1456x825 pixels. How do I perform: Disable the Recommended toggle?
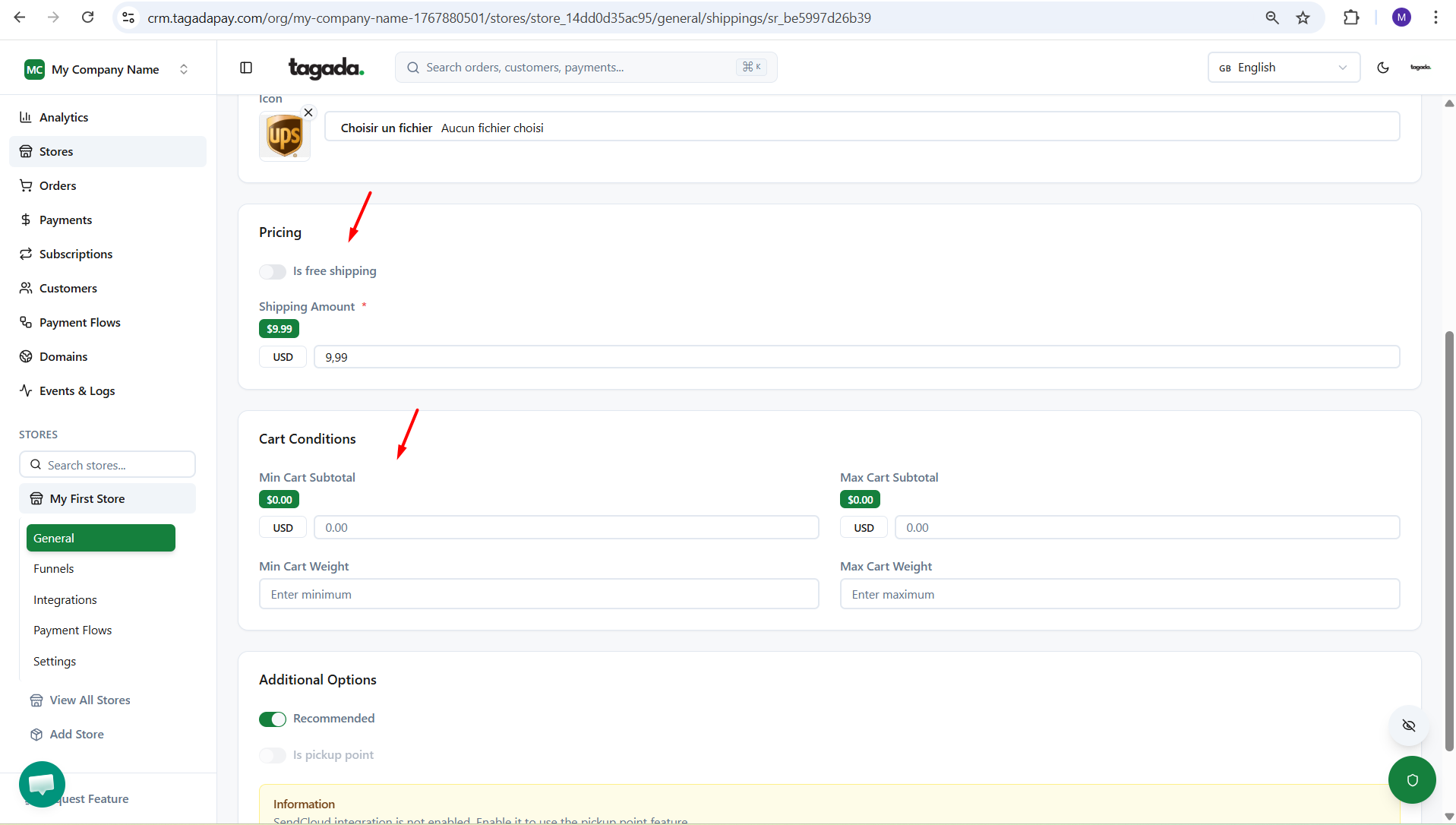click(x=273, y=719)
